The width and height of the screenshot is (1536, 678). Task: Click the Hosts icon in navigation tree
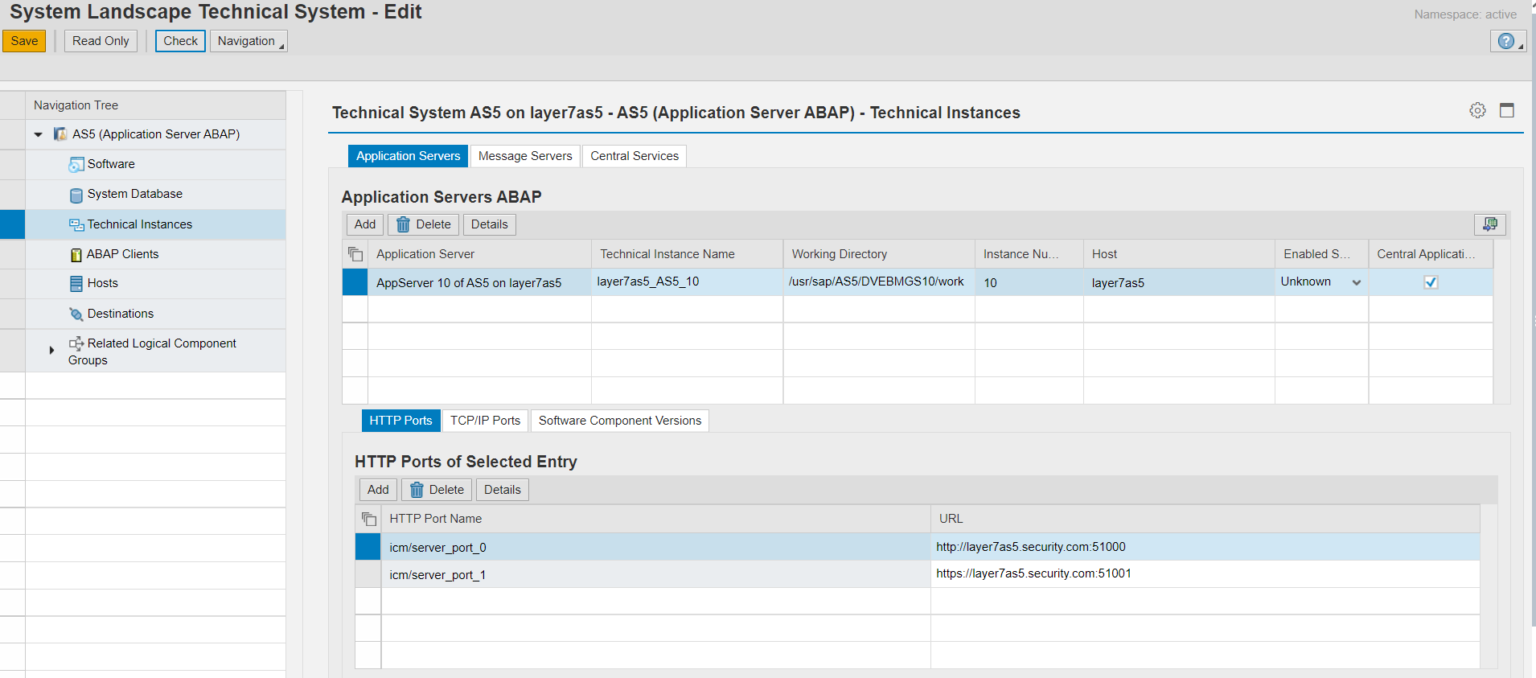pyautogui.click(x=76, y=284)
